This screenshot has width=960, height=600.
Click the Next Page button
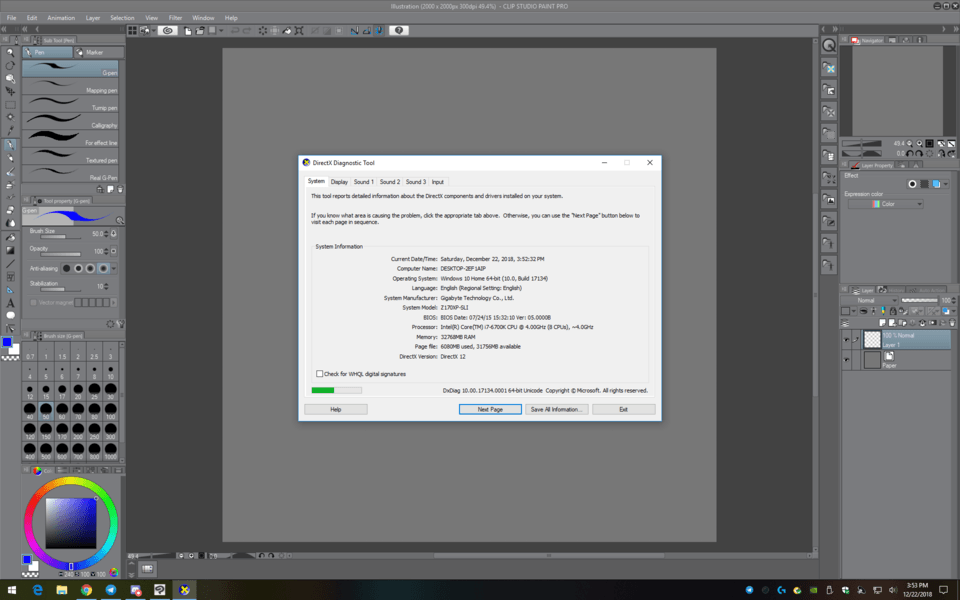pos(489,408)
